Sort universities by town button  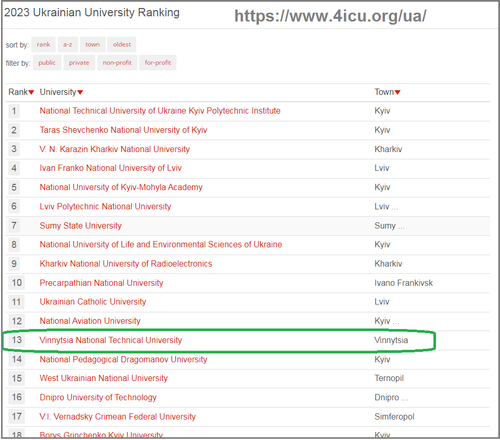coord(93,44)
